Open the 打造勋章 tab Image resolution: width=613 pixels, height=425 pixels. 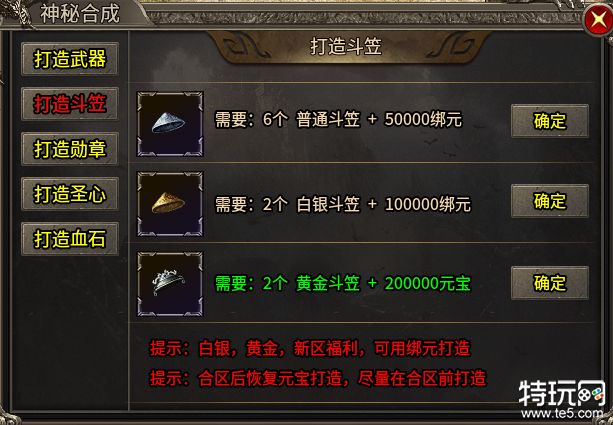(x=70, y=149)
